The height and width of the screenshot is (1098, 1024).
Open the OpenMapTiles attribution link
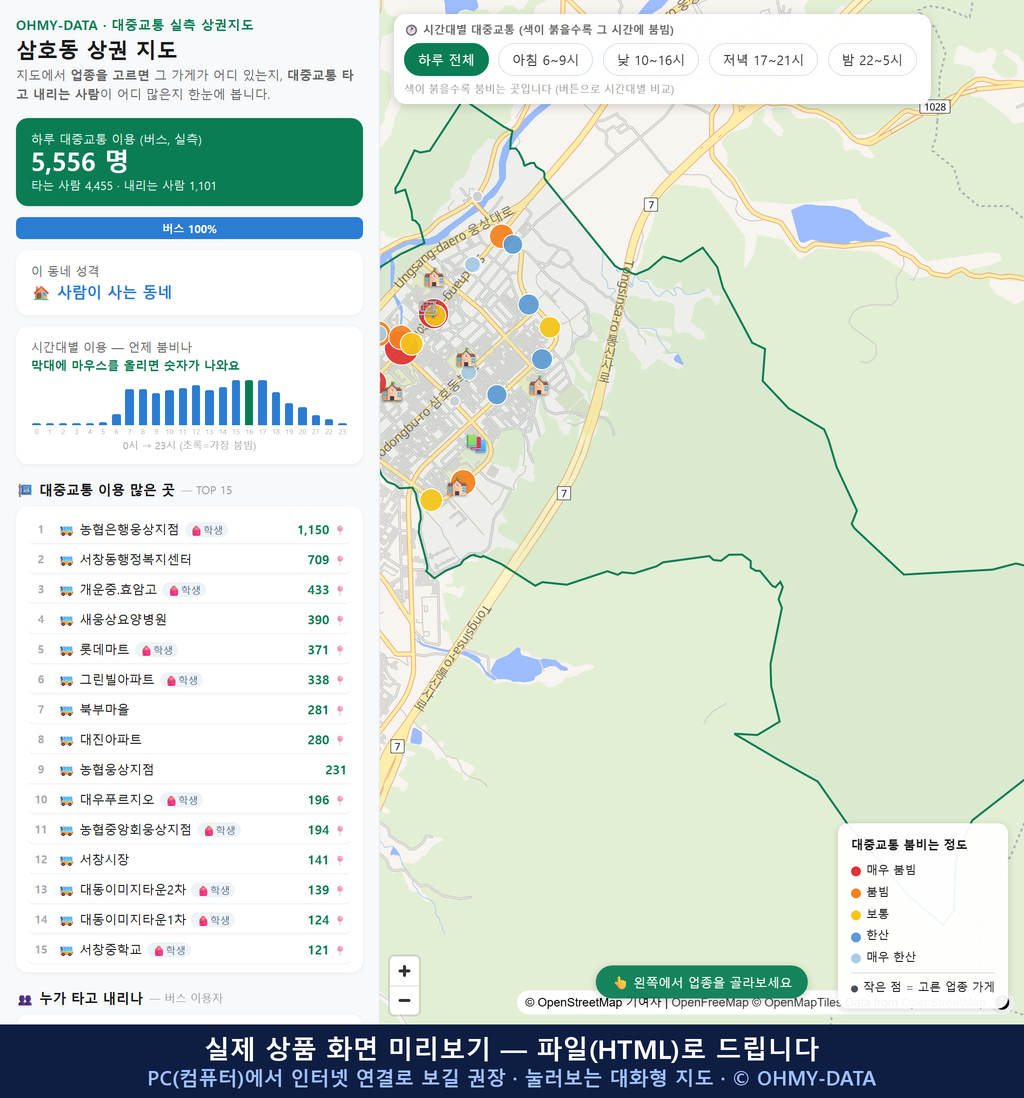pyautogui.click(x=796, y=1002)
